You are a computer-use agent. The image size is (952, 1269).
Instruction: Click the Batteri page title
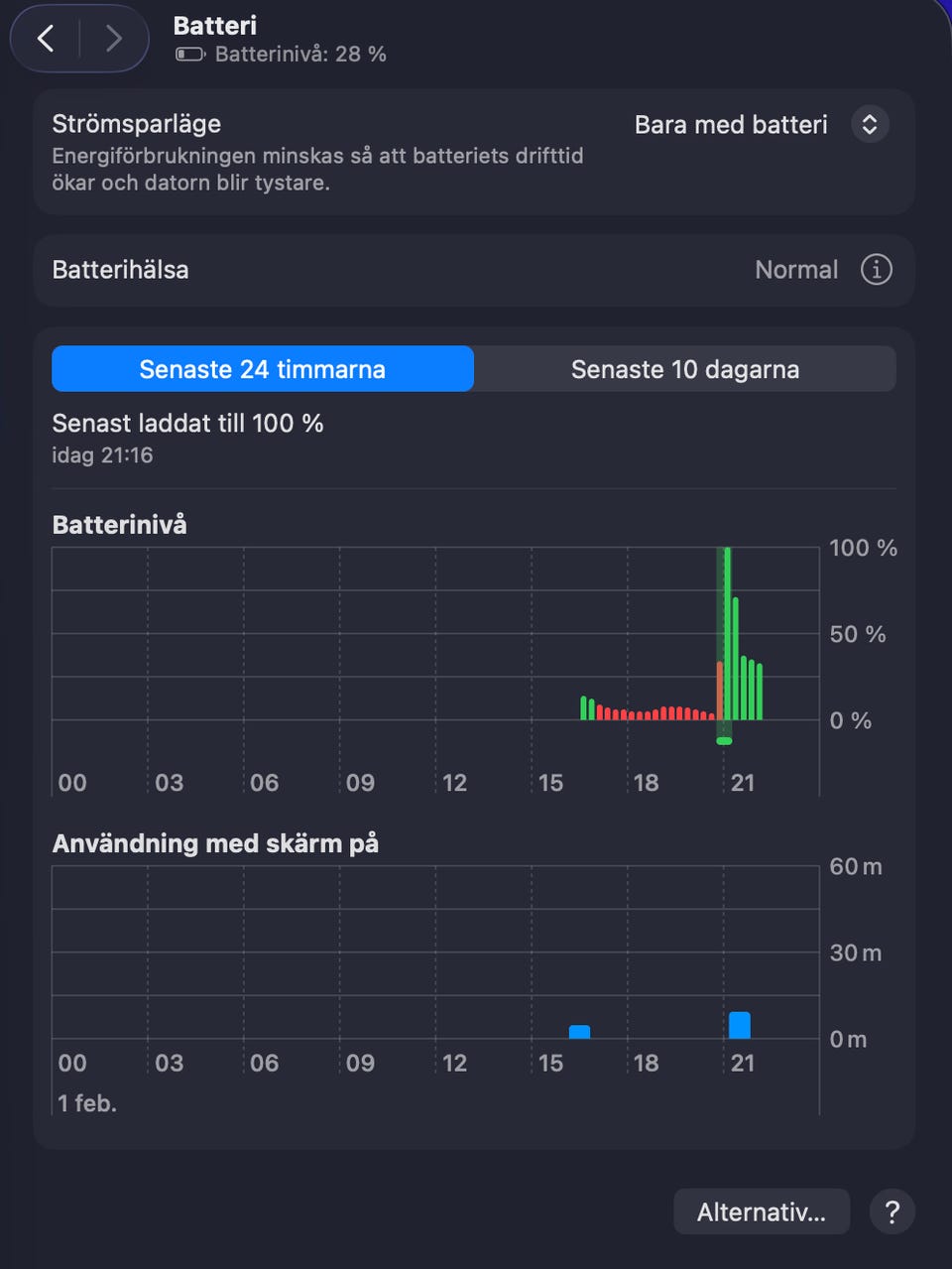click(x=214, y=26)
